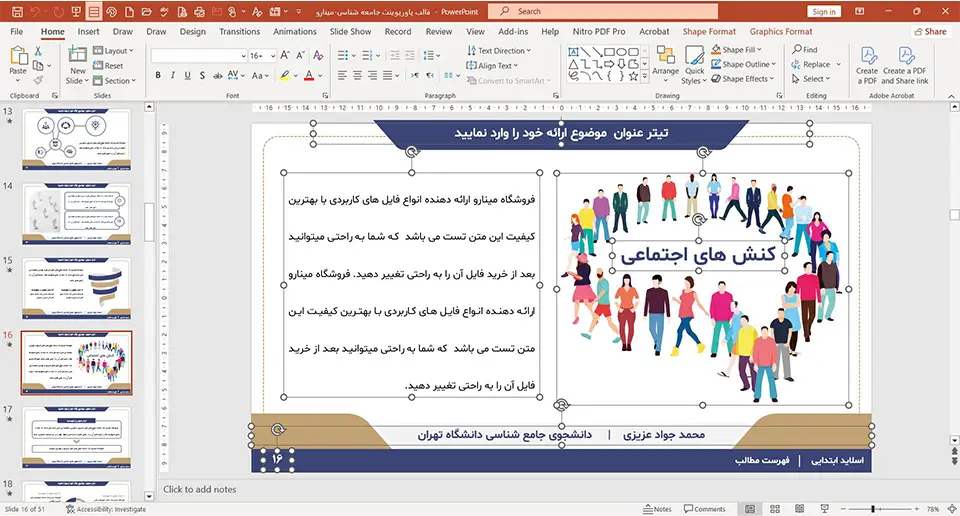960x516 pixels.
Task: Click the Open folder icon in title bar
Action: (146, 12)
